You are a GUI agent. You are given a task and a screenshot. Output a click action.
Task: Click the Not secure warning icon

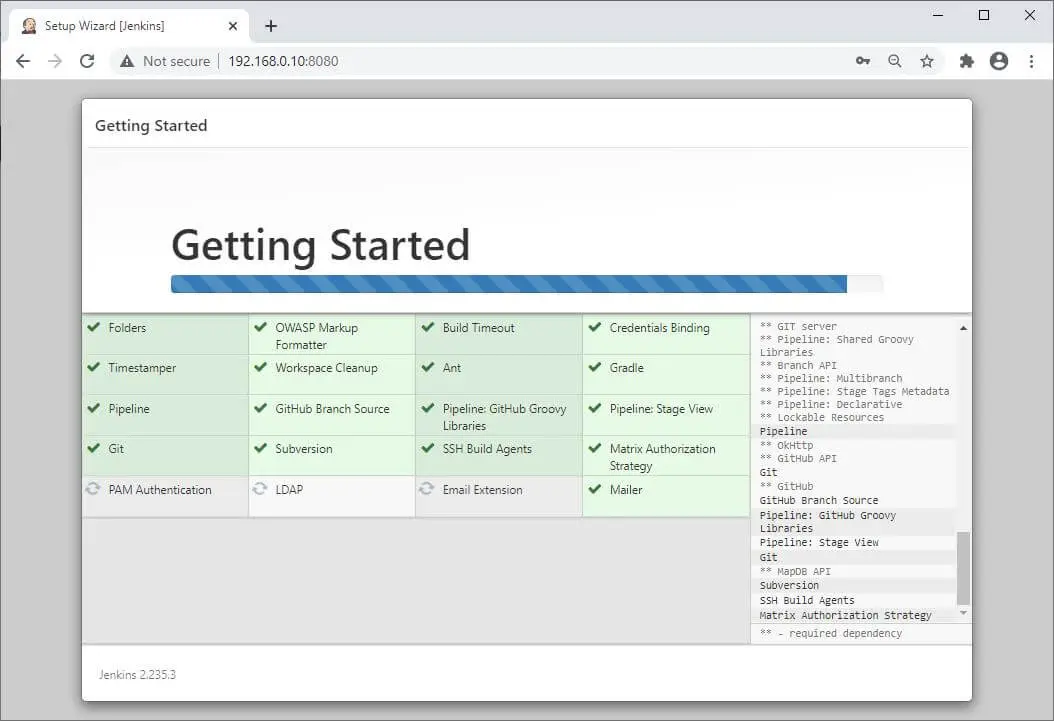tap(126, 61)
